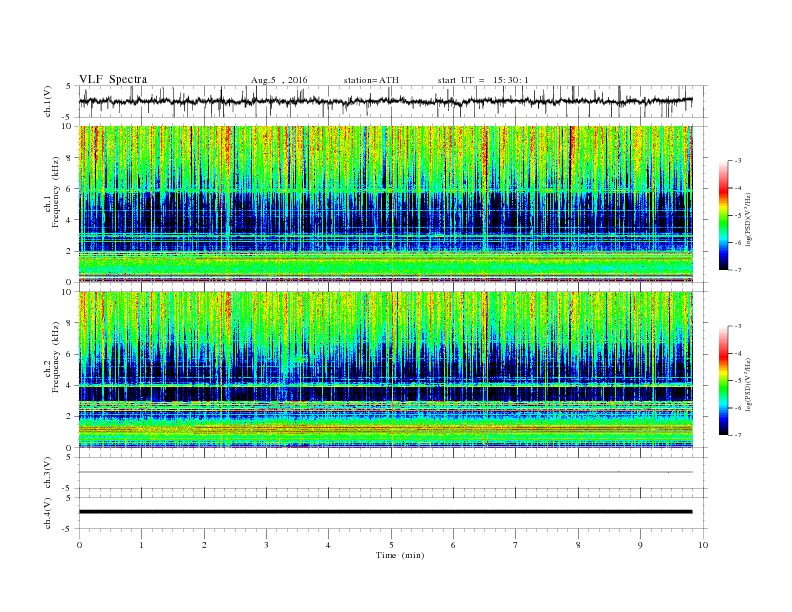Click the 'ch.2 Frequency (kHz)' axis label
Screen dimensions: 792x612
pyautogui.click(x=52, y=357)
